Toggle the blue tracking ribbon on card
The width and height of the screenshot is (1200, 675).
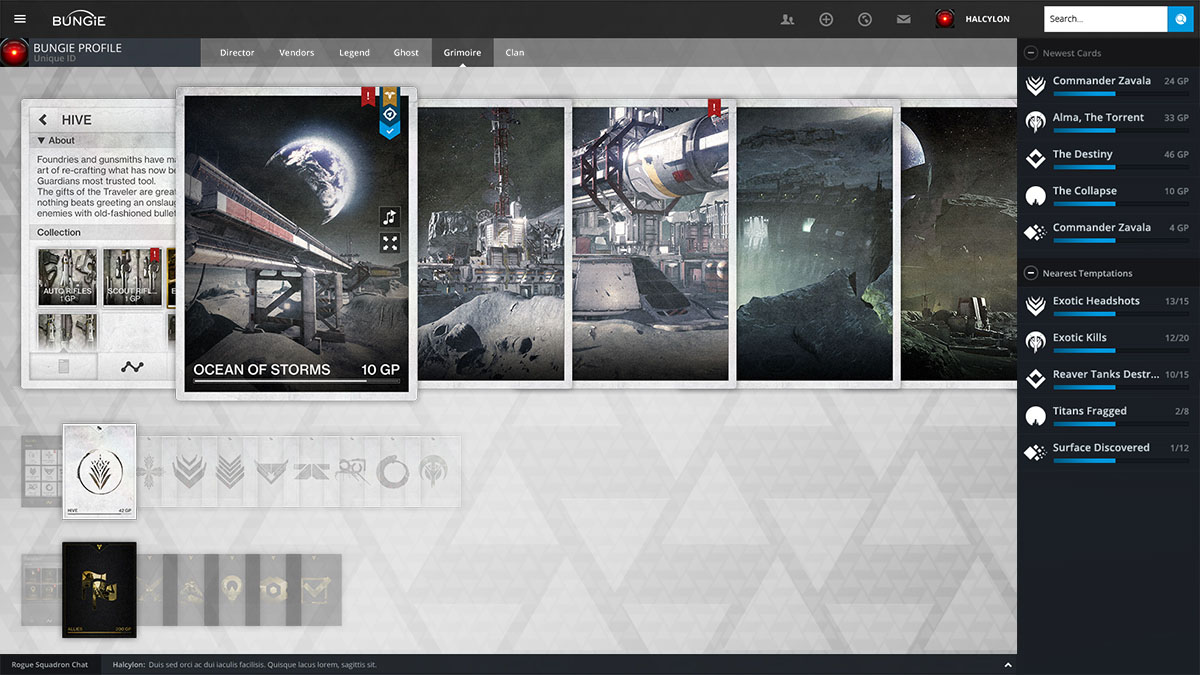390,114
